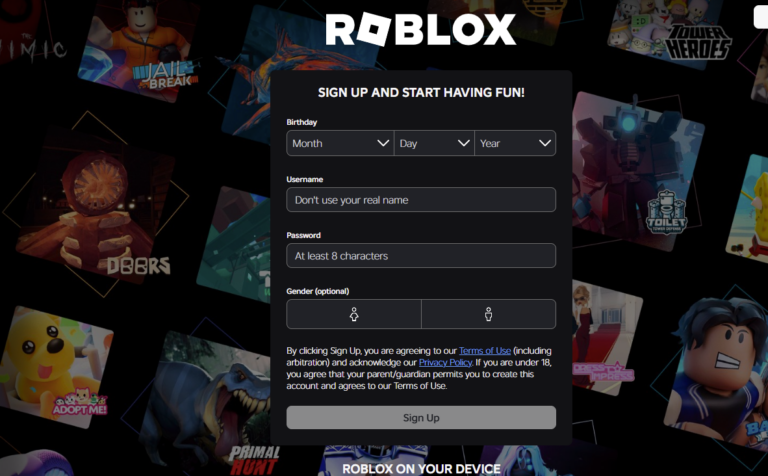The image size is (768, 476).
Task: Open the Terms of Use link
Action: point(485,351)
